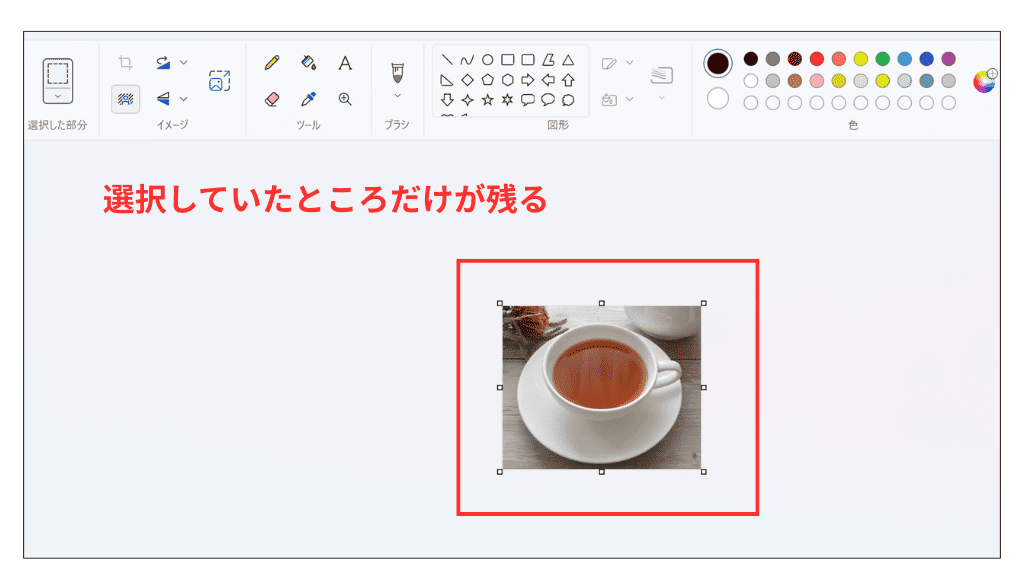Image resolution: width=1024 pixels, height=579 pixels.
Task: Select the Pencil tool
Action: click(270, 63)
